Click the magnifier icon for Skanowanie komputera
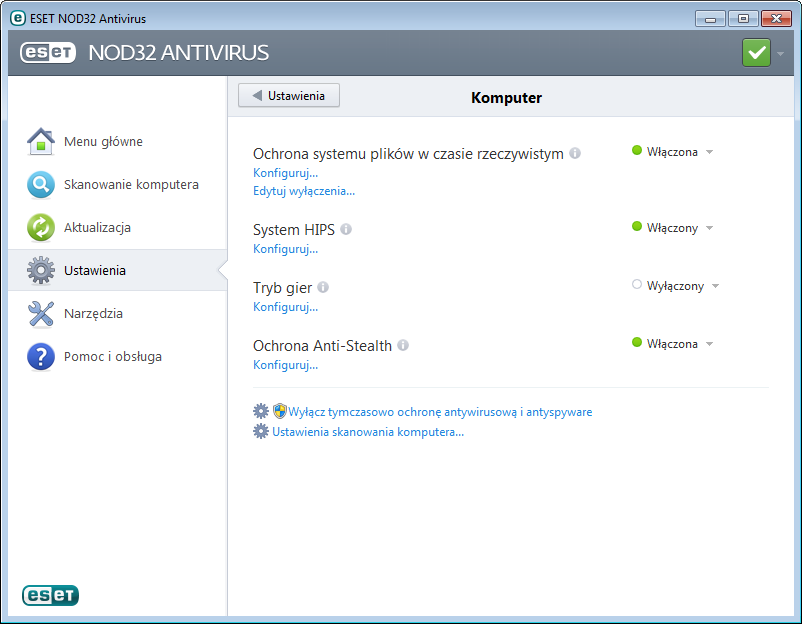Screen dimensions: 802x624 point(41,185)
